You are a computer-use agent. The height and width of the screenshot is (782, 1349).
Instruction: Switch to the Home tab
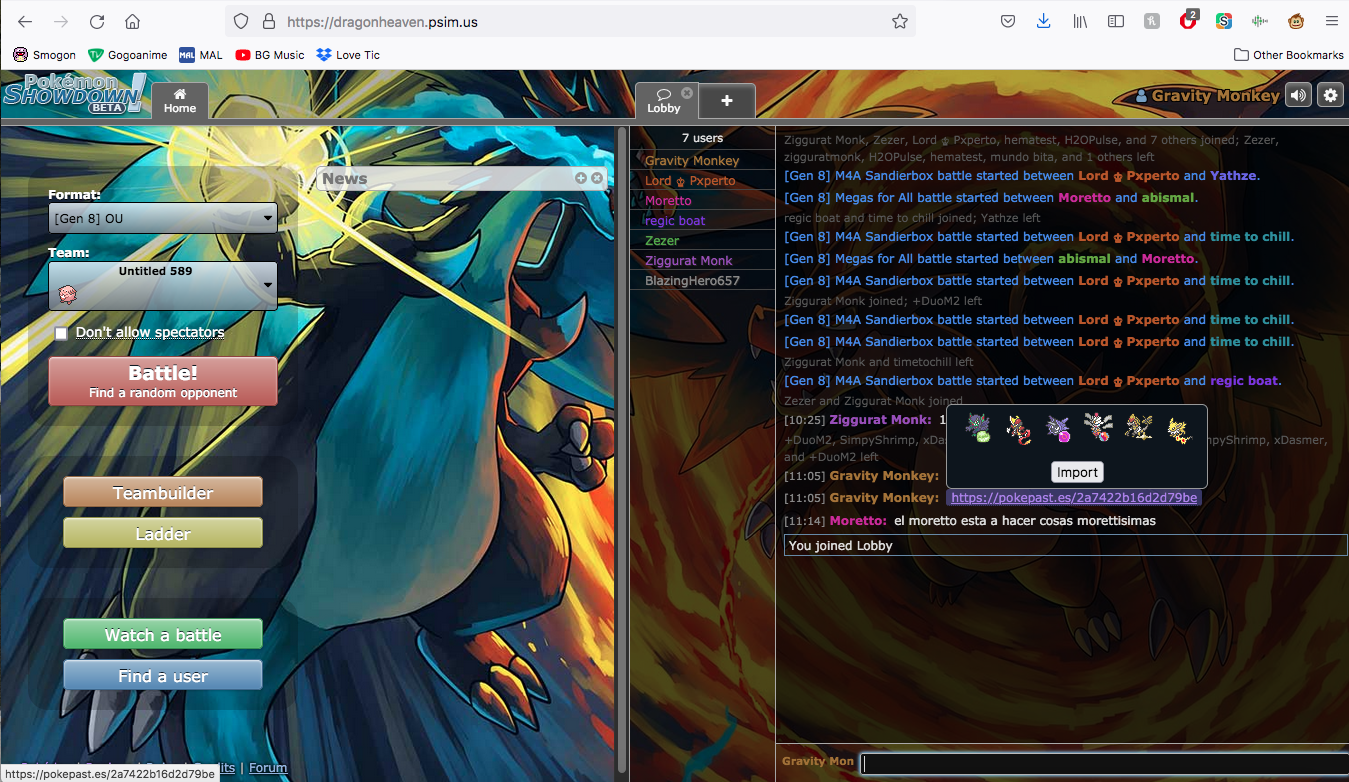180,101
